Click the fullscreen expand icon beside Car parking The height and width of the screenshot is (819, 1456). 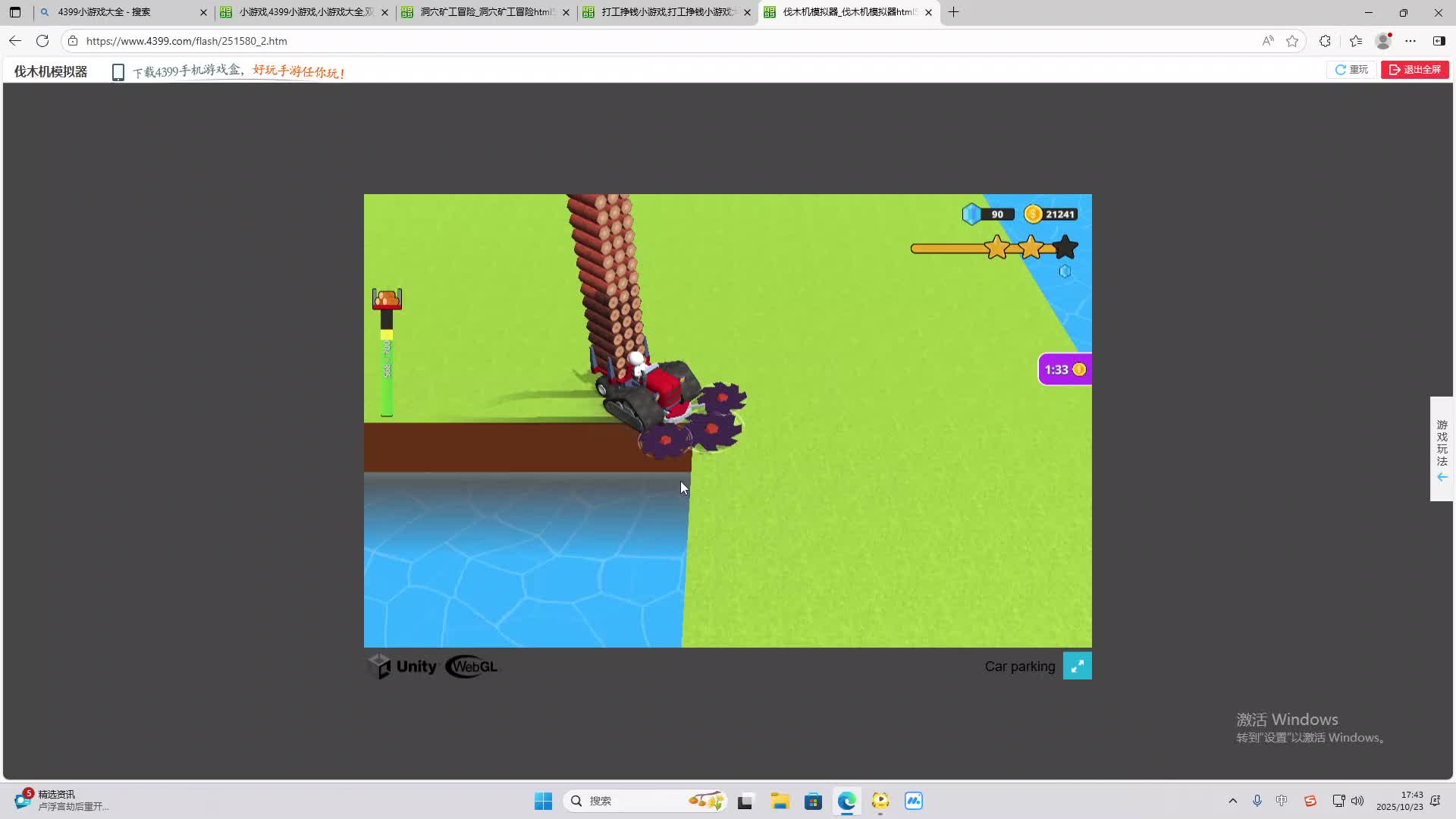click(1077, 666)
